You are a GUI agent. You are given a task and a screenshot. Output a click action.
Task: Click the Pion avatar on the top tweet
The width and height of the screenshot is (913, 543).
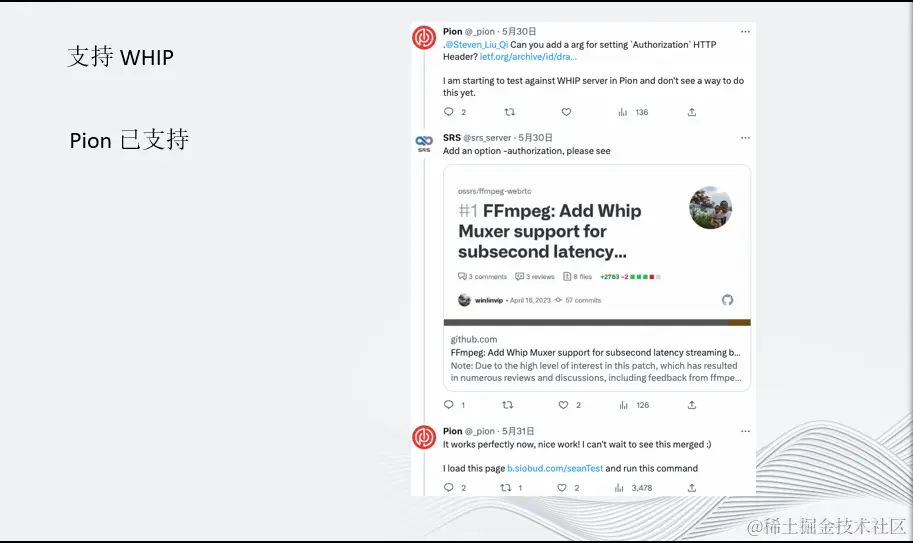coord(424,37)
